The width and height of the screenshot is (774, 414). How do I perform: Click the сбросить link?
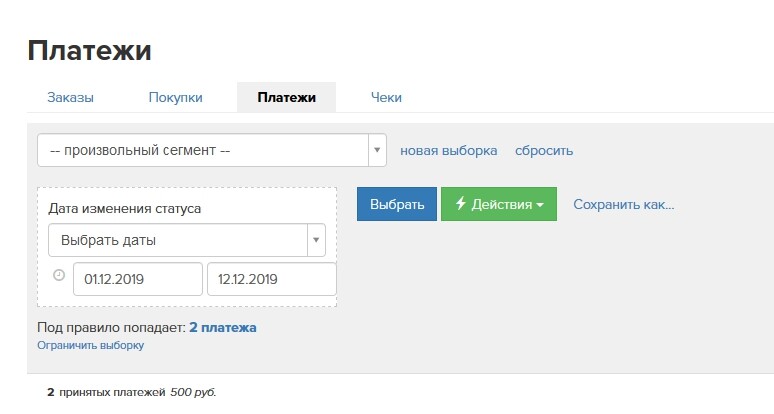544,151
